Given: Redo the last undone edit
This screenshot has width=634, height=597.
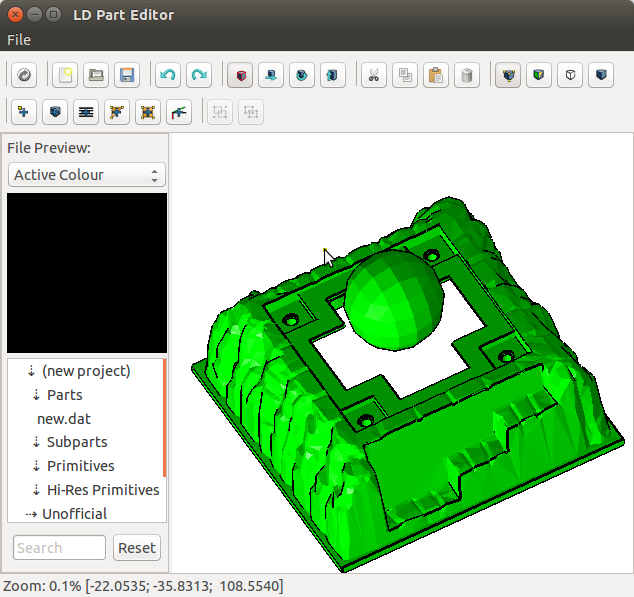Looking at the screenshot, I should pyautogui.click(x=199, y=75).
